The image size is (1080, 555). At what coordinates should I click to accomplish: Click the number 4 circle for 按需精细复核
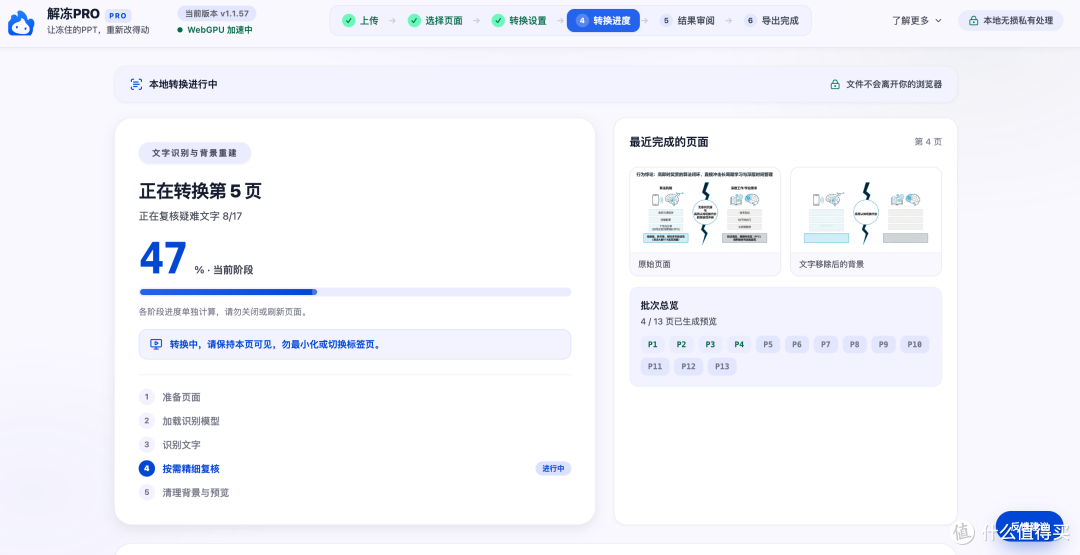coord(147,468)
